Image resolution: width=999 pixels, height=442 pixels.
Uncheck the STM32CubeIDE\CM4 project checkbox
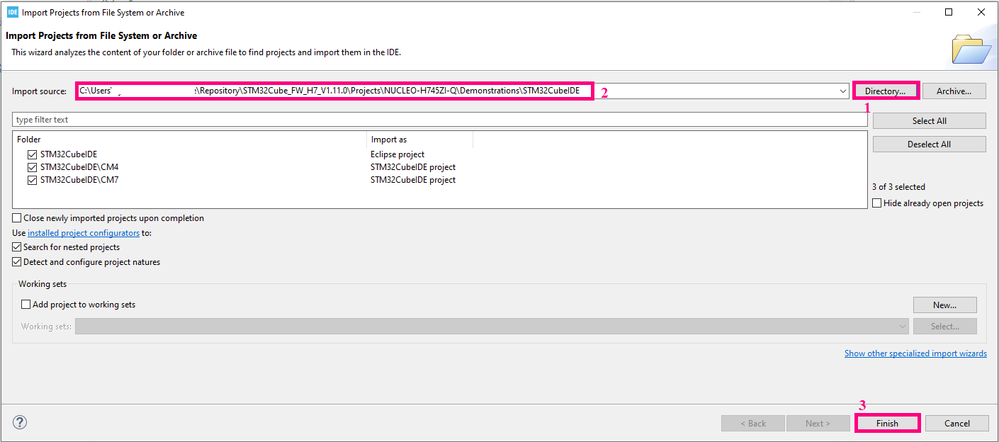point(32,167)
